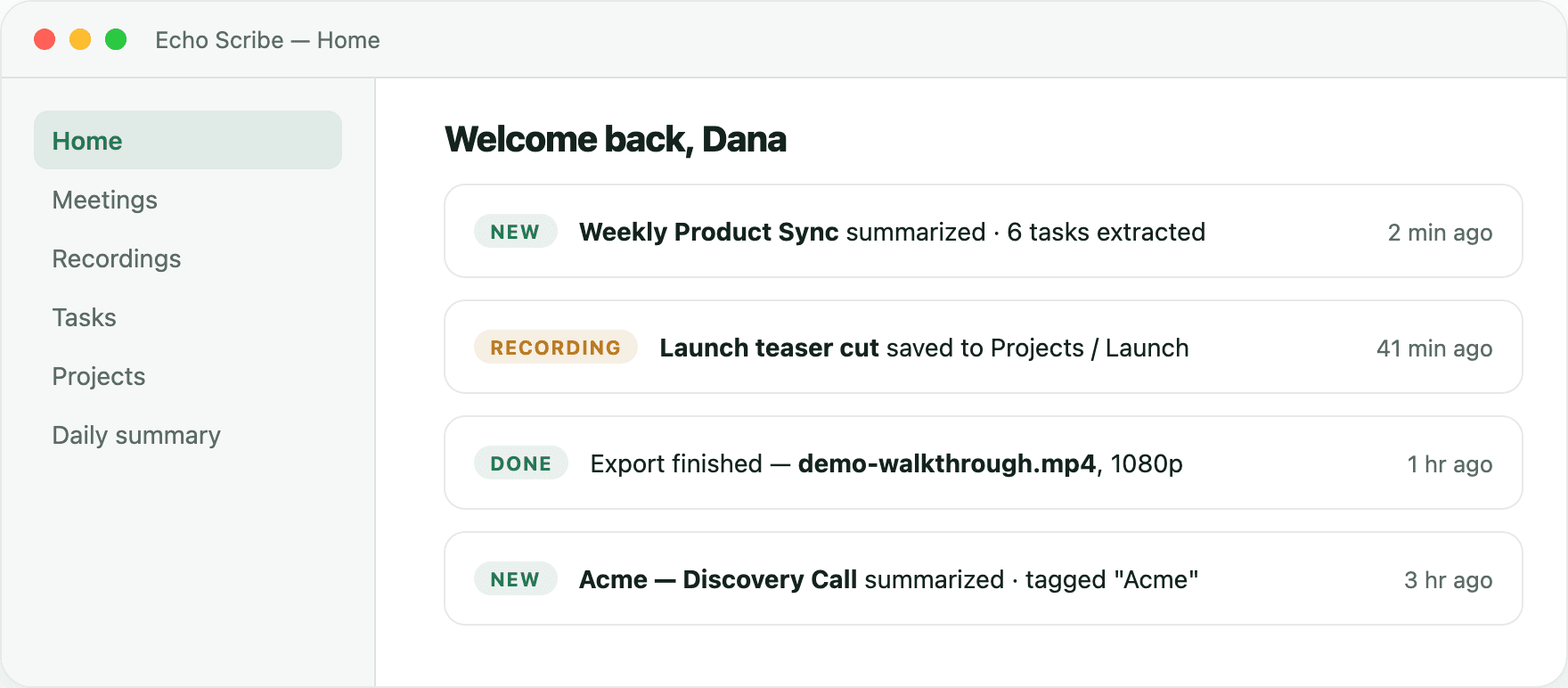Click the RECORDING badge
This screenshot has height=688, width=1568.
(x=555, y=348)
